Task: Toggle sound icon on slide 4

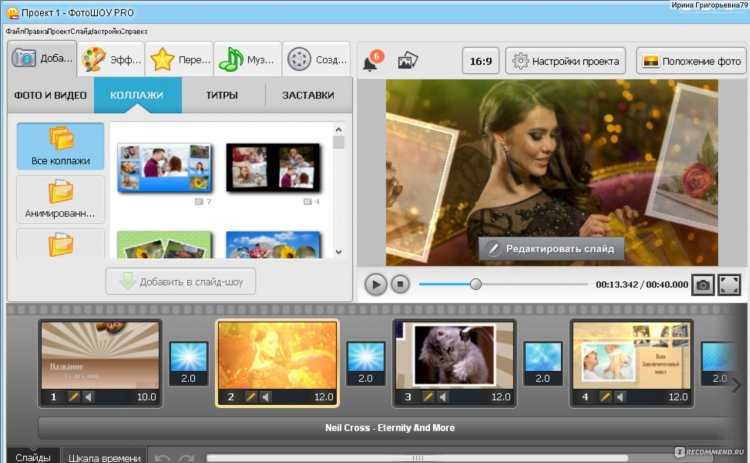Action: point(620,397)
